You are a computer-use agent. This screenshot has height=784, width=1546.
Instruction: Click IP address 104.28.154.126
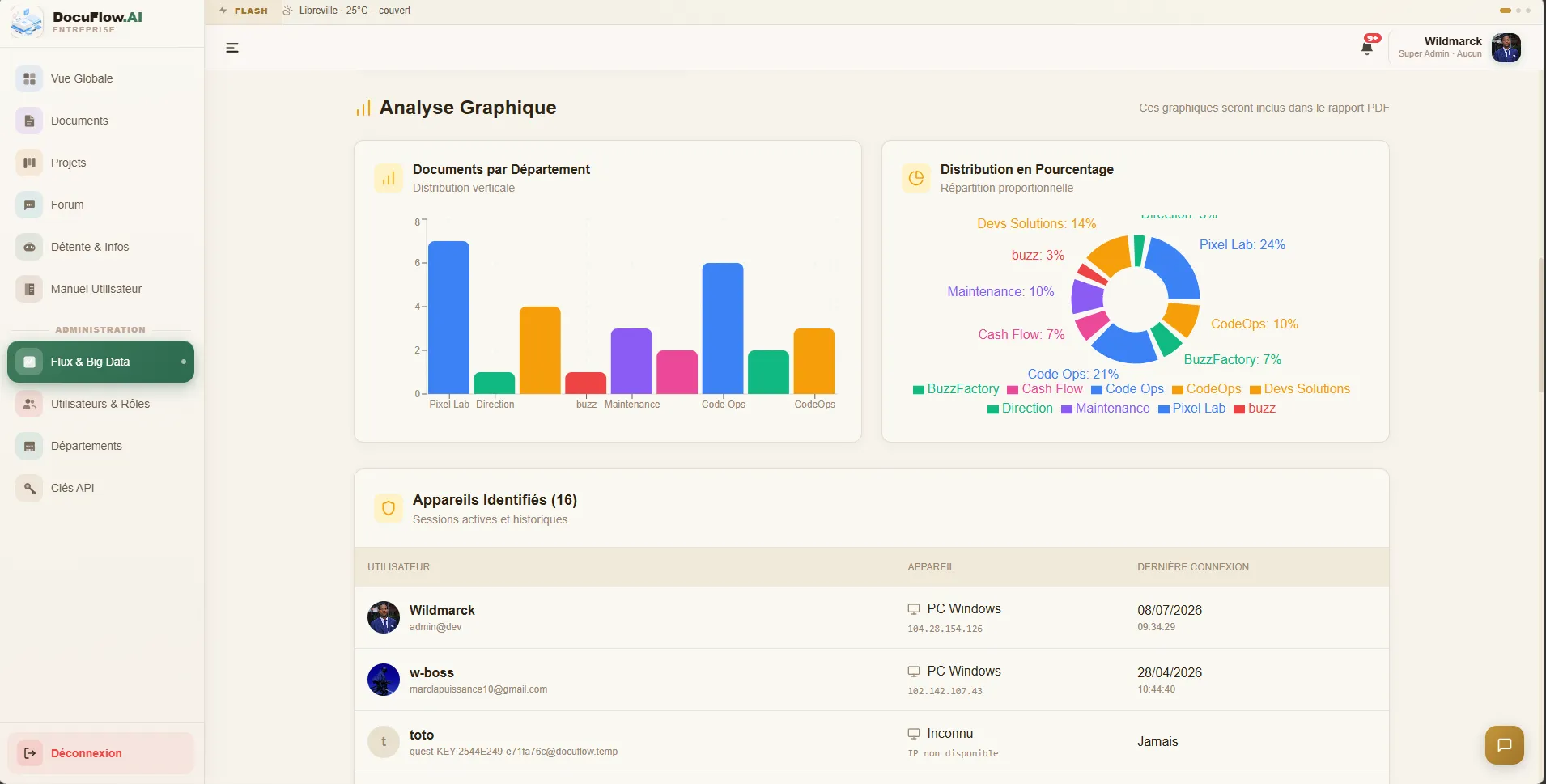coord(945,629)
